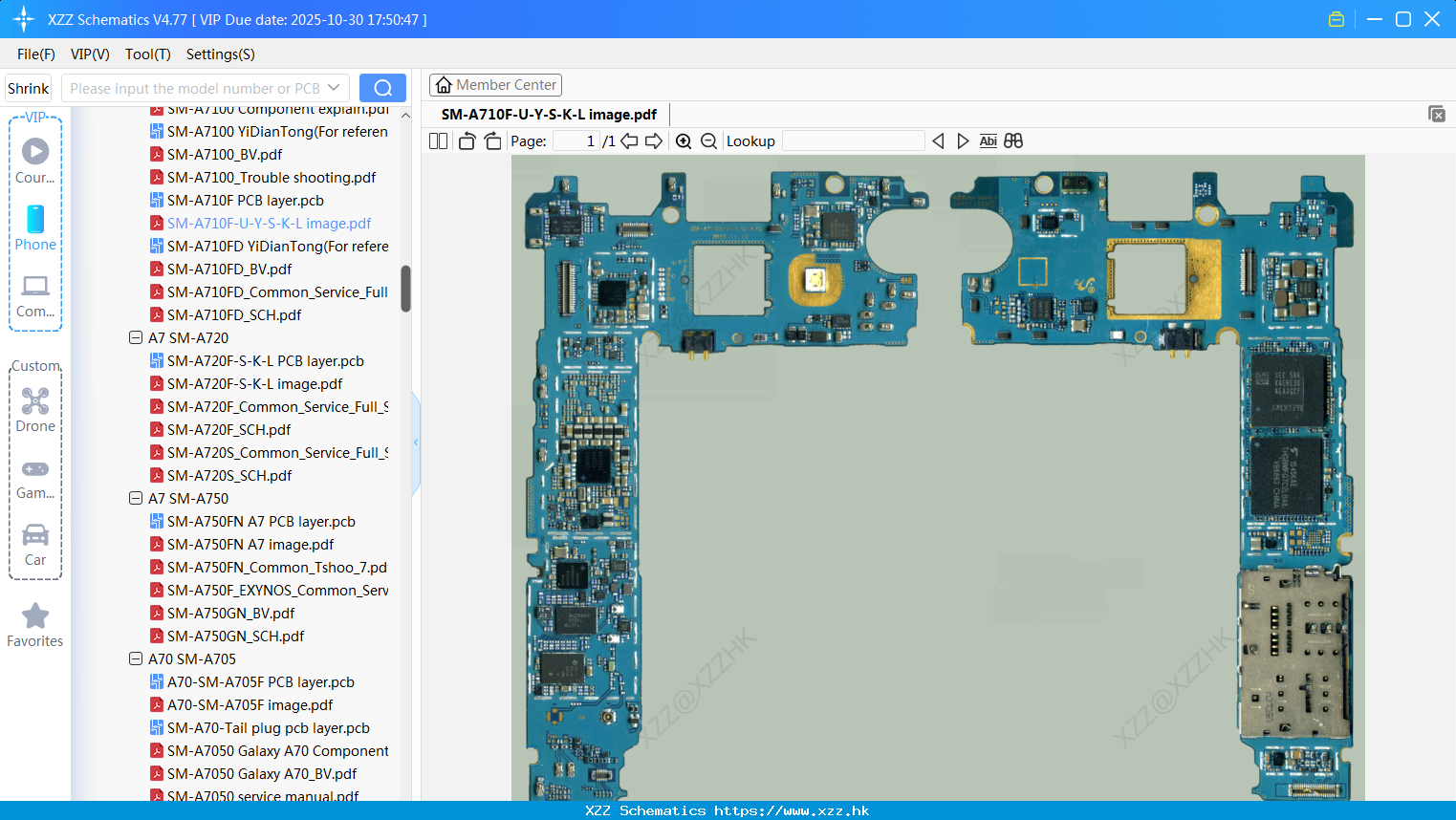
Task: Open the File(F) menu
Action: click(36, 54)
